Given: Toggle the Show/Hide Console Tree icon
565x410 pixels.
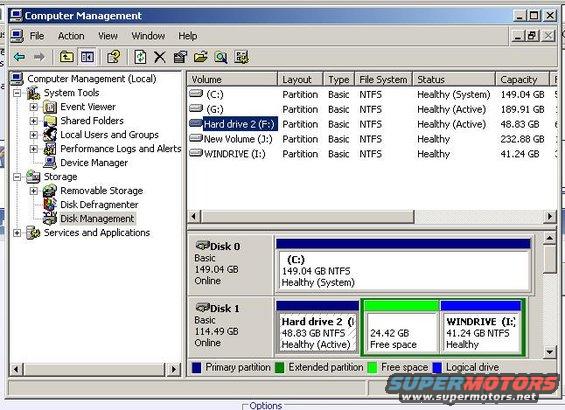Looking at the screenshot, I should [88, 57].
